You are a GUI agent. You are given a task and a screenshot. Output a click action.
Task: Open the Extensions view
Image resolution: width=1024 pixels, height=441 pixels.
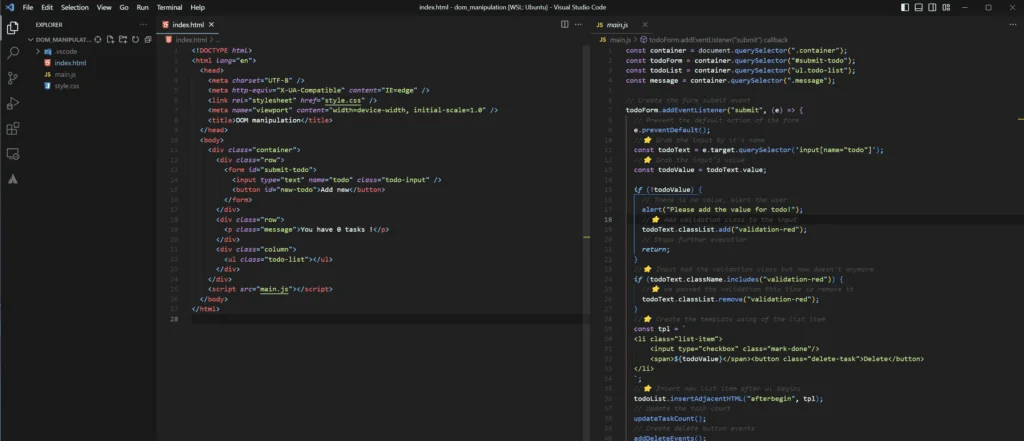[12, 129]
